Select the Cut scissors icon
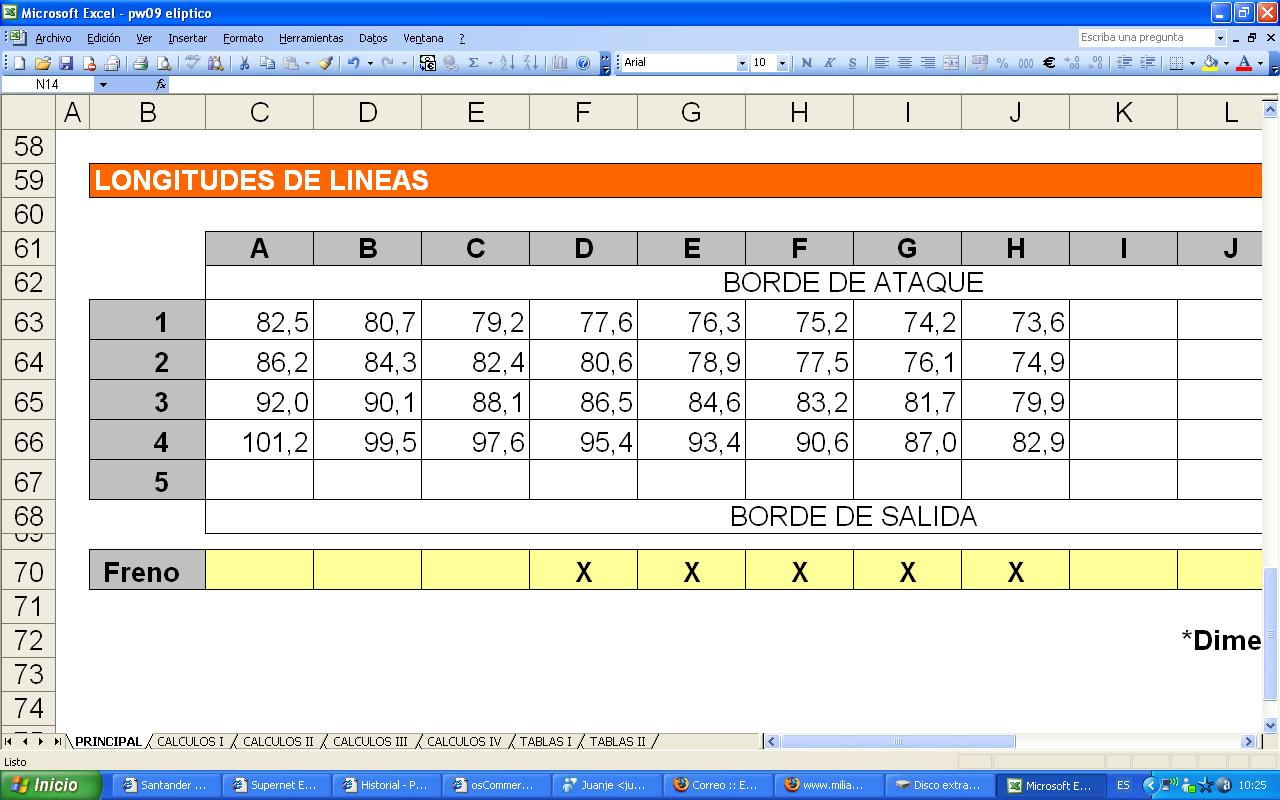1280x800 pixels. tap(243, 63)
